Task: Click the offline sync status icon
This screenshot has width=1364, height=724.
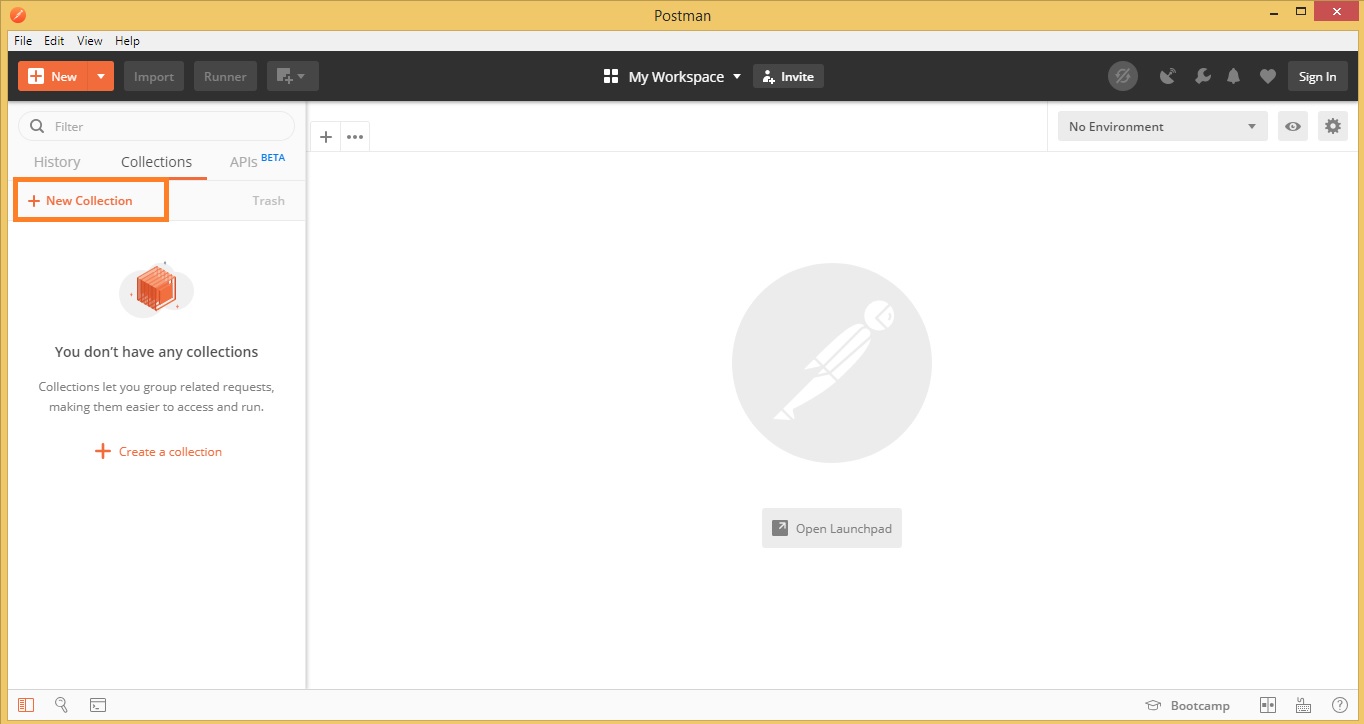Action: coord(1123,77)
